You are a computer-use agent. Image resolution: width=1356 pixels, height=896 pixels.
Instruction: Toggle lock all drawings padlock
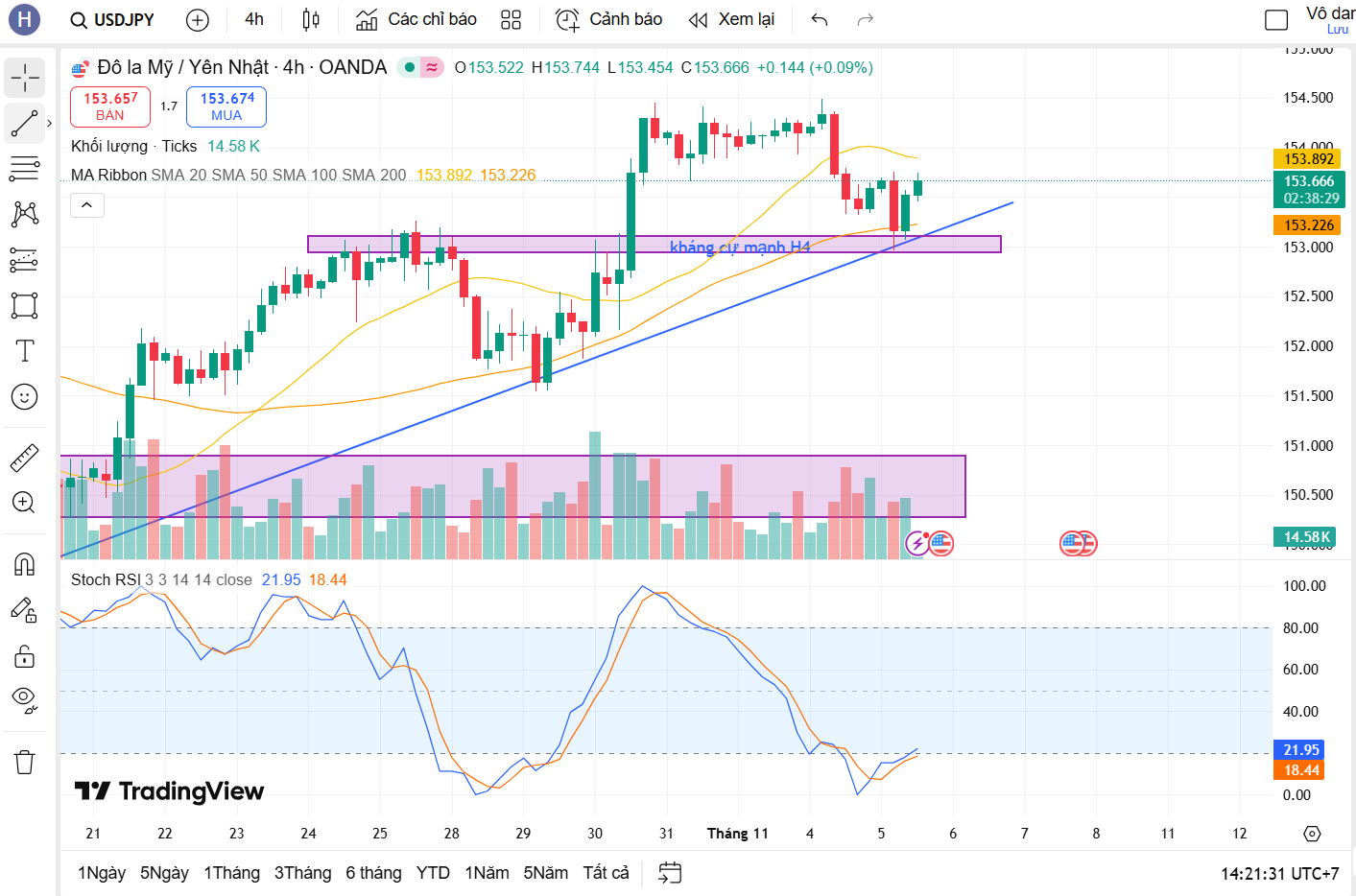(25, 656)
